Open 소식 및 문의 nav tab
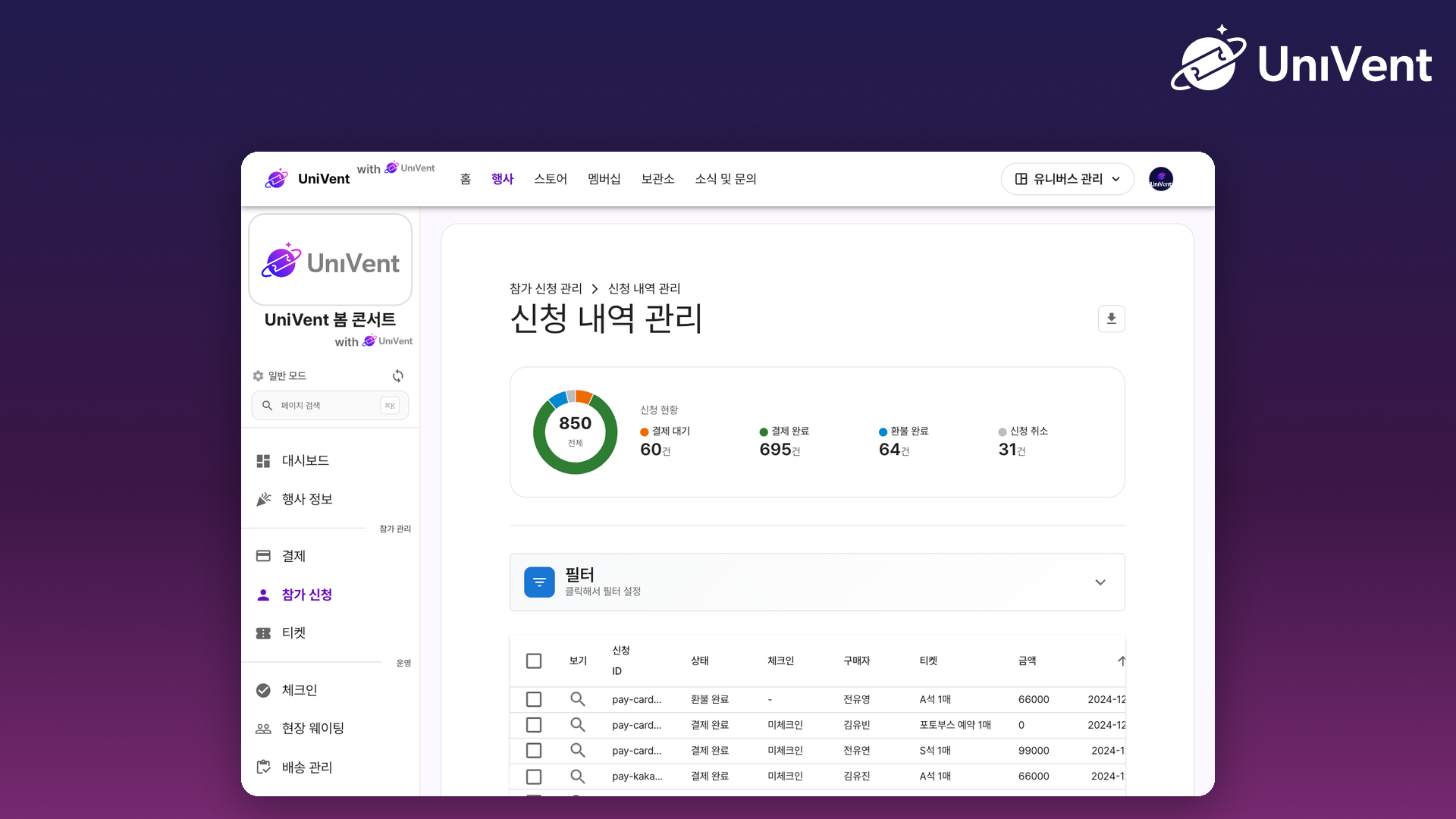This screenshot has width=1456, height=819. [726, 179]
